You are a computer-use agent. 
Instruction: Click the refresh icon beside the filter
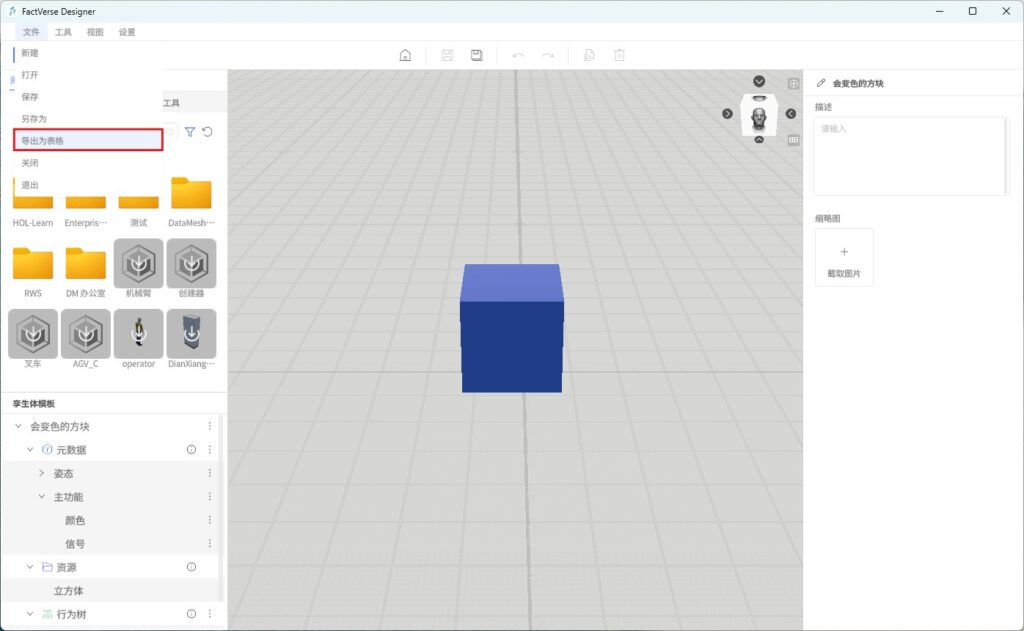(207, 132)
